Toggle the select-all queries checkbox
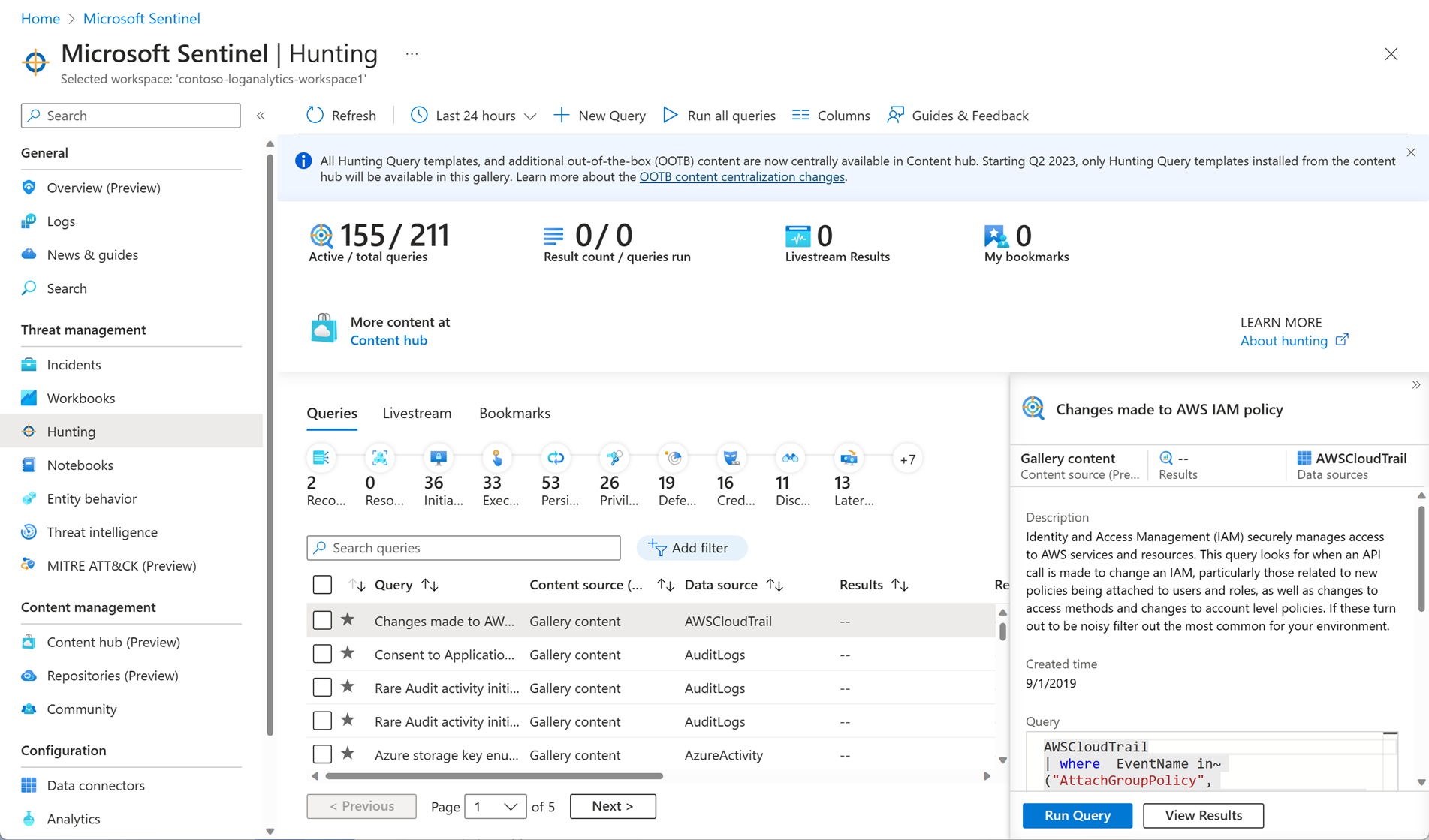The width and height of the screenshot is (1429, 840). 322,584
